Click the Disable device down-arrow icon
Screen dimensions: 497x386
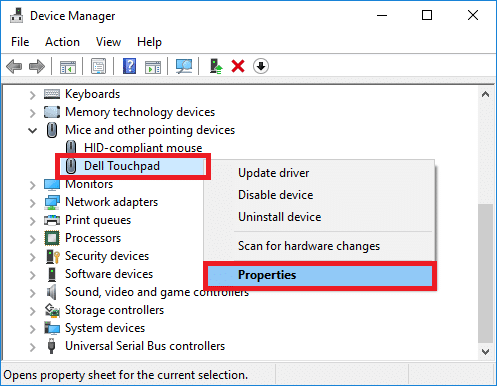pos(261,66)
